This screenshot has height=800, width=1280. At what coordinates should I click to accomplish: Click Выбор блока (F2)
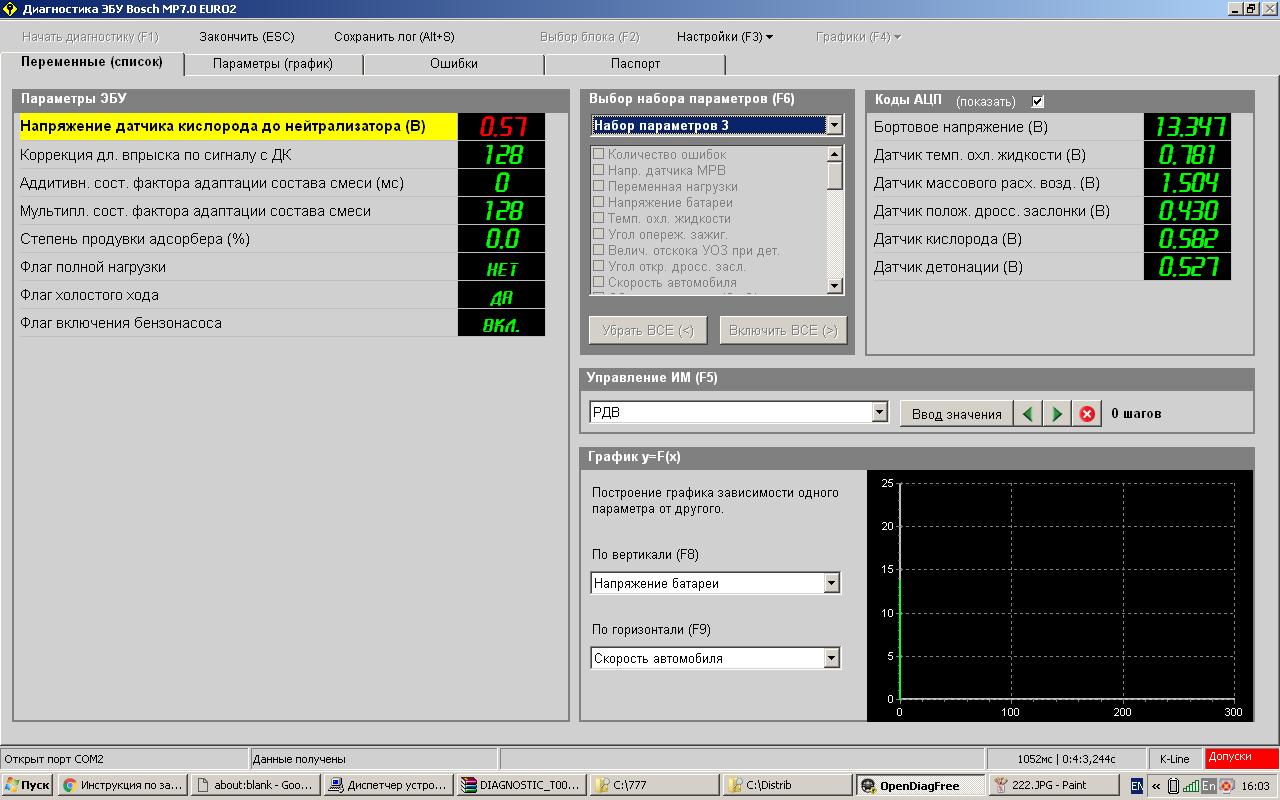pyautogui.click(x=589, y=37)
